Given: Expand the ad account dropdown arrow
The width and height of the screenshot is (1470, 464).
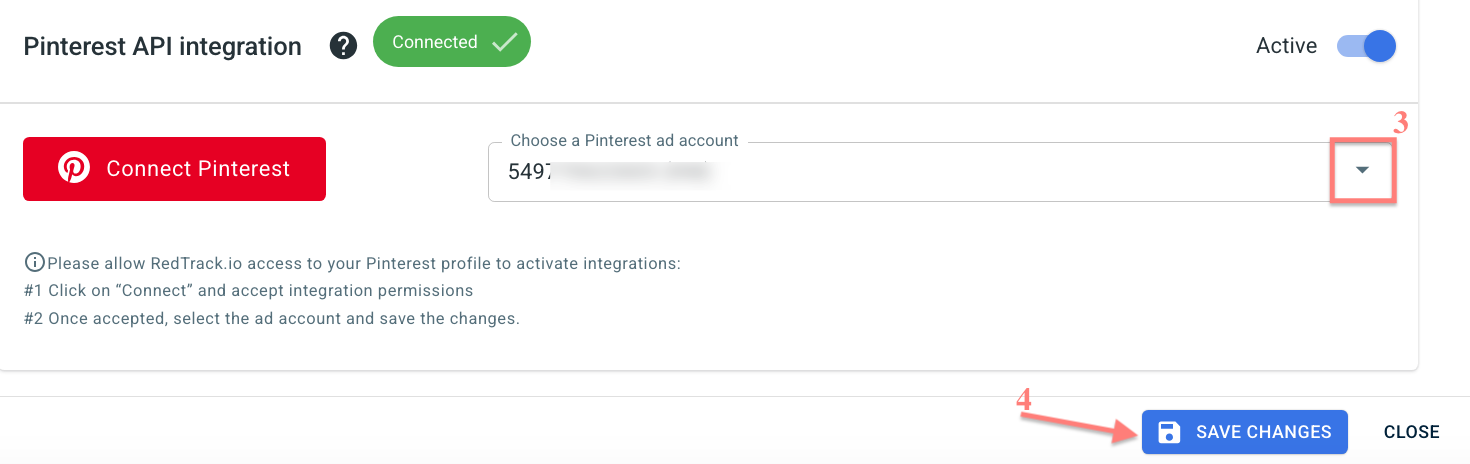Looking at the screenshot, I should point(1362,170).
